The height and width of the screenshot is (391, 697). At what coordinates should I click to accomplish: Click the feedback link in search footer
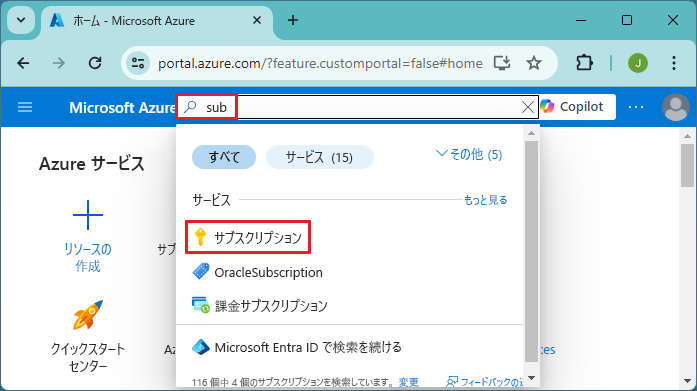tap(485, 382)
